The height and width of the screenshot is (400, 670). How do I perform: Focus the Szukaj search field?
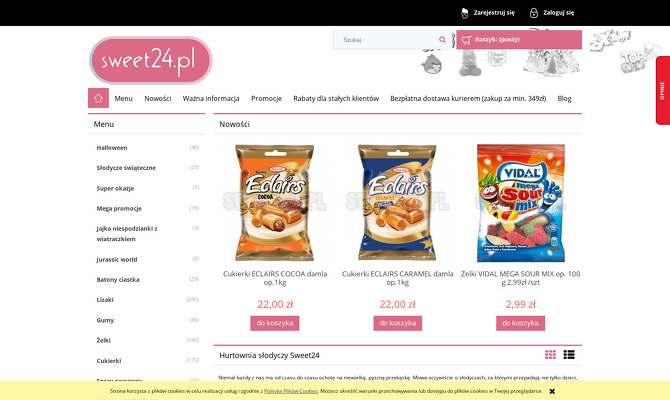pos(387,40)
